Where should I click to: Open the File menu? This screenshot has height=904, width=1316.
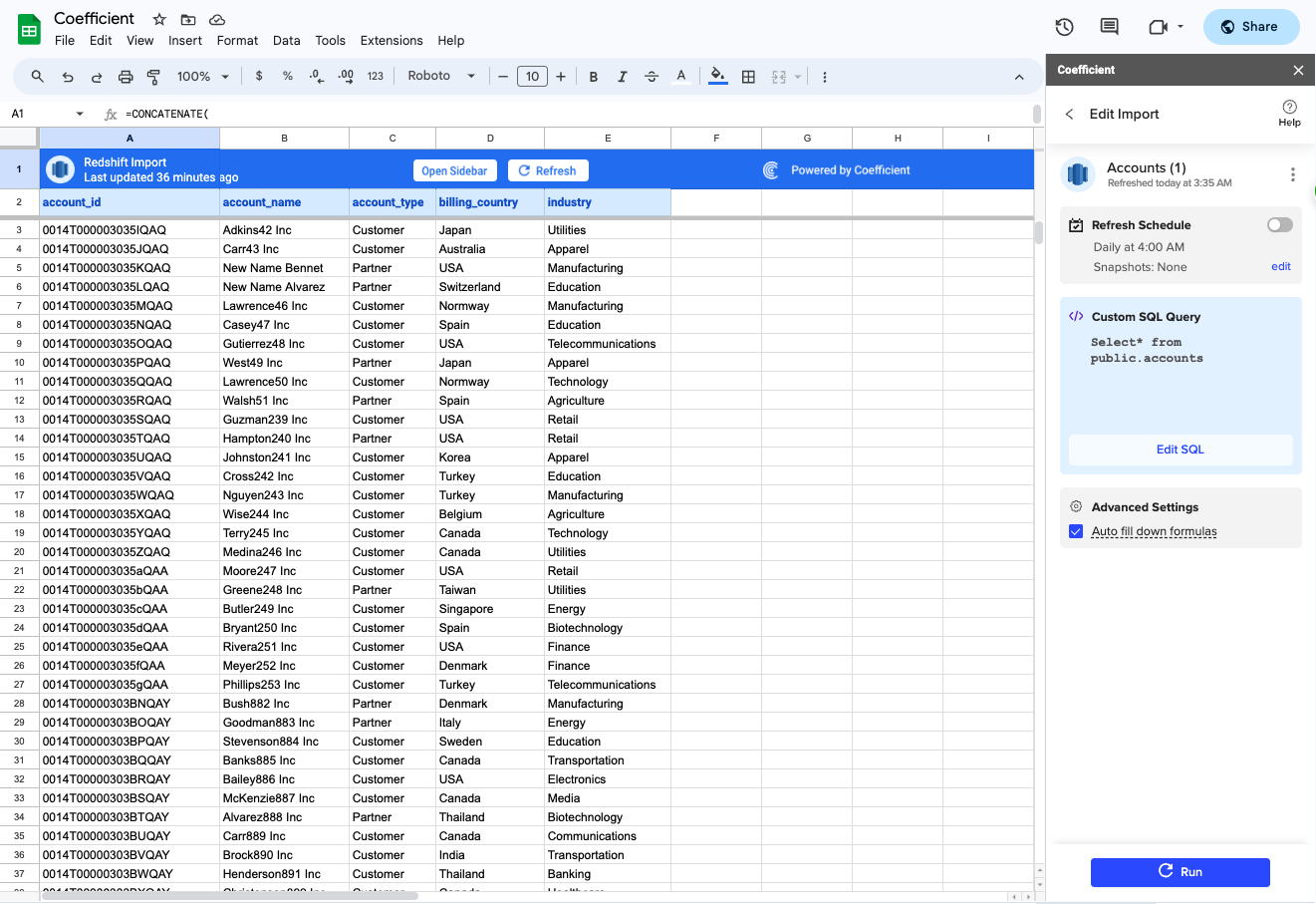coord(65,41)
